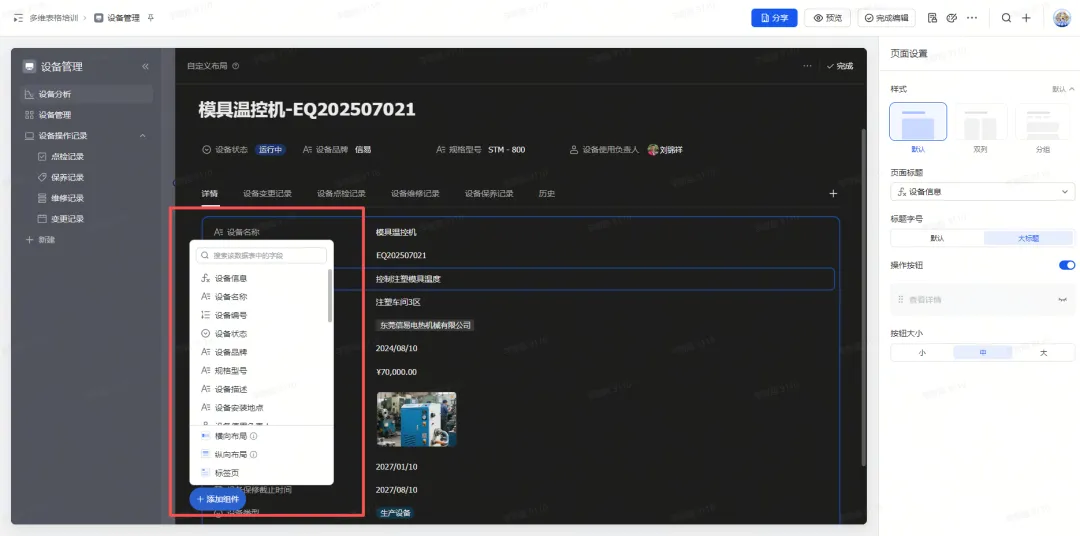Open the user avatar menu

[1061, 18]
